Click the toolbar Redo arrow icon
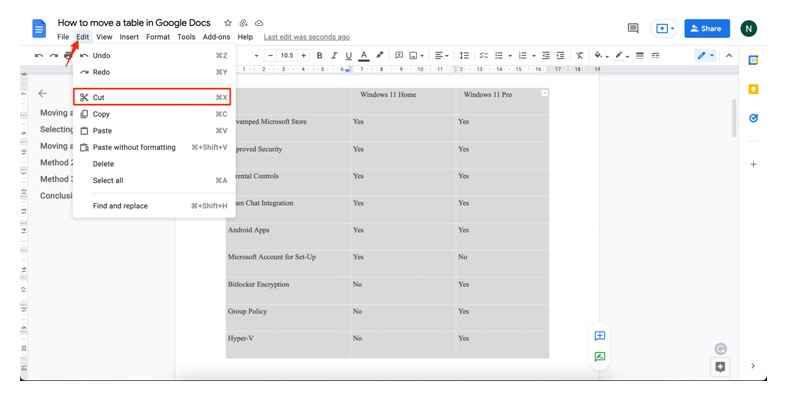 (x=54, y=56)
